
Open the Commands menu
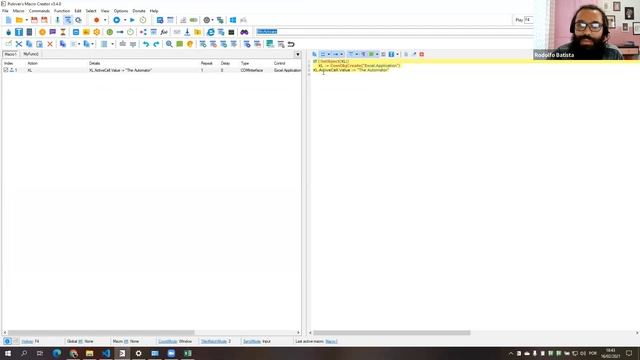[39, 11]
